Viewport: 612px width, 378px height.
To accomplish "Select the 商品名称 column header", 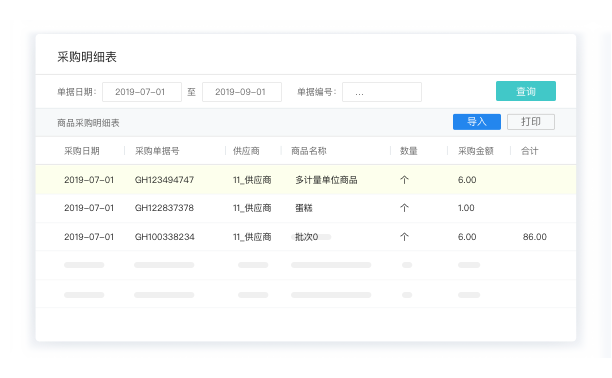I will tap(309, 151).
